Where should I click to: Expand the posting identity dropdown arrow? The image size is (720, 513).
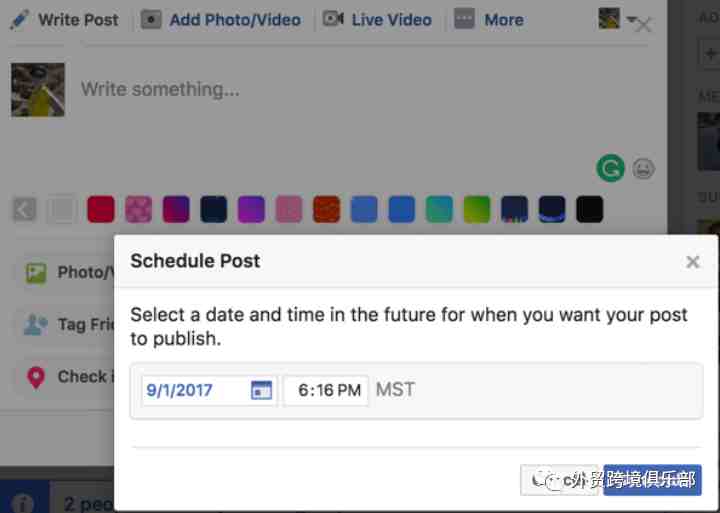[x=631, y=19]
